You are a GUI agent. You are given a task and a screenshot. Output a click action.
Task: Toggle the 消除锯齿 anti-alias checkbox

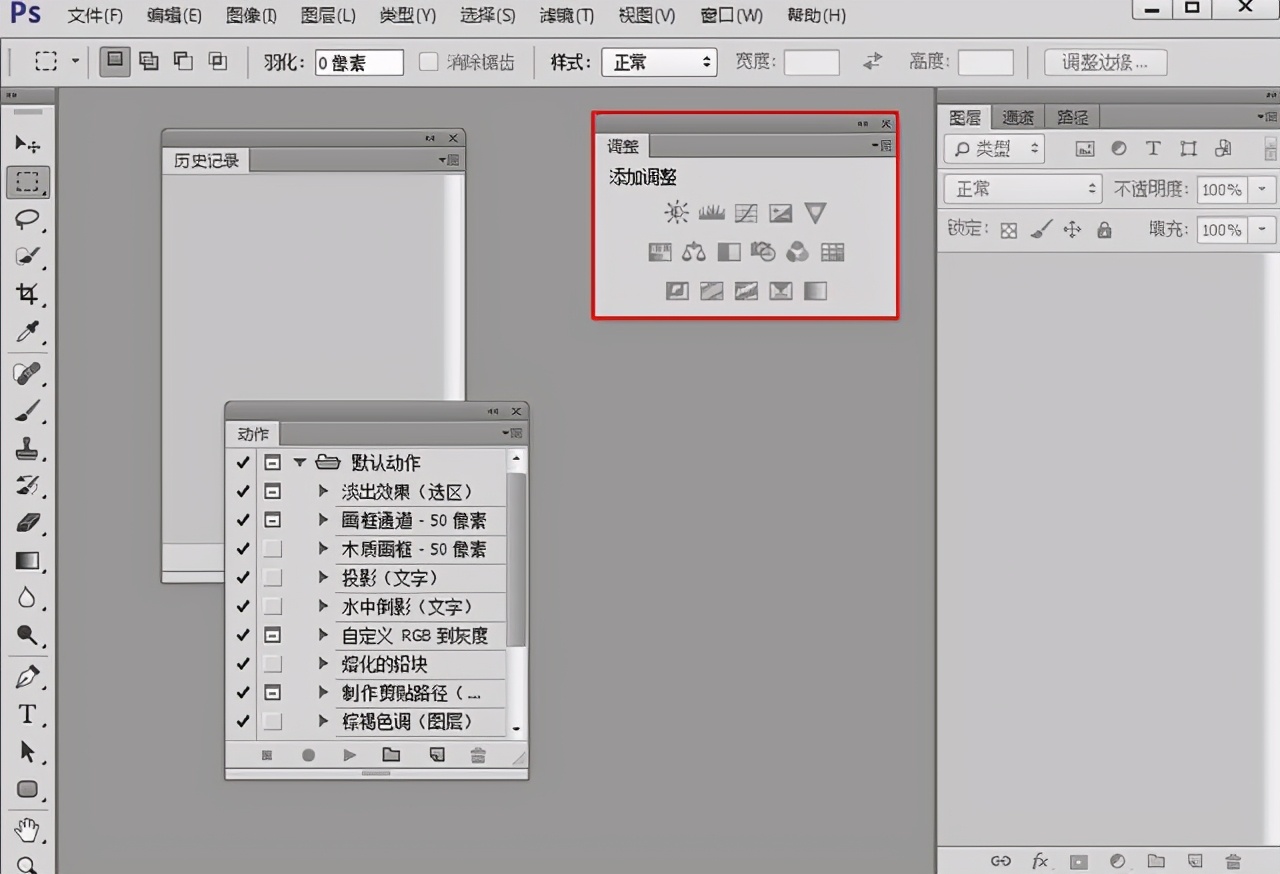click(x=428, y=62)
